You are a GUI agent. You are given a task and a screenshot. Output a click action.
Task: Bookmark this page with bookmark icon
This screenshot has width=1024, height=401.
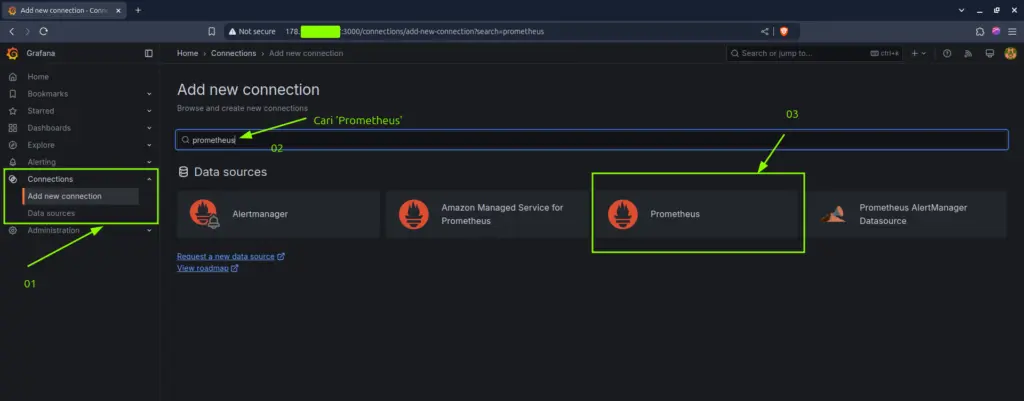(x=212, y=31)
